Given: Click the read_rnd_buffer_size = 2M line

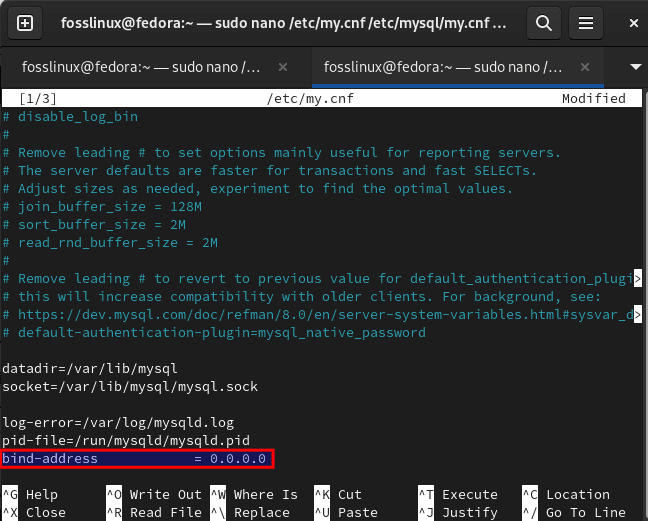Looking at the screenshot, I should tap(110, 243).
